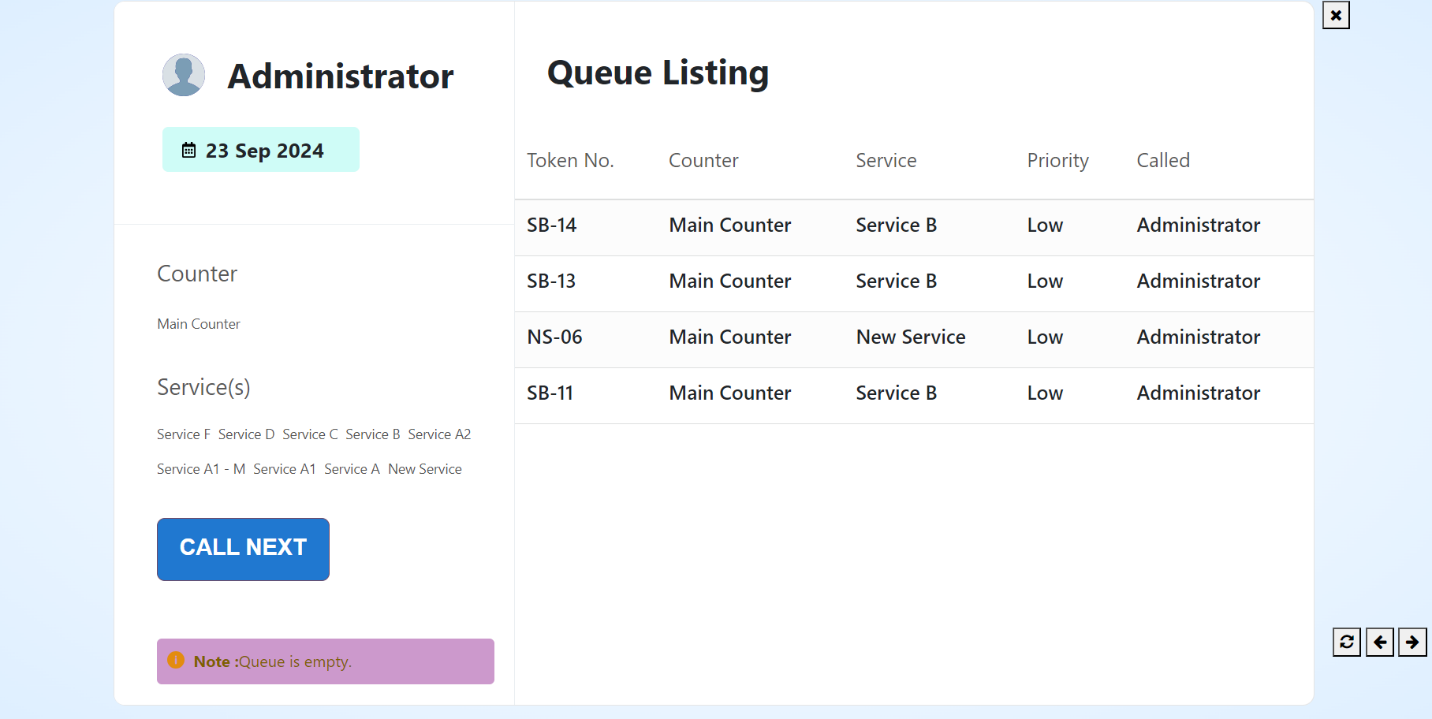Screen dimensions: 1432x719
Task: Click the refresh icon button
Action: (1346, 642)
